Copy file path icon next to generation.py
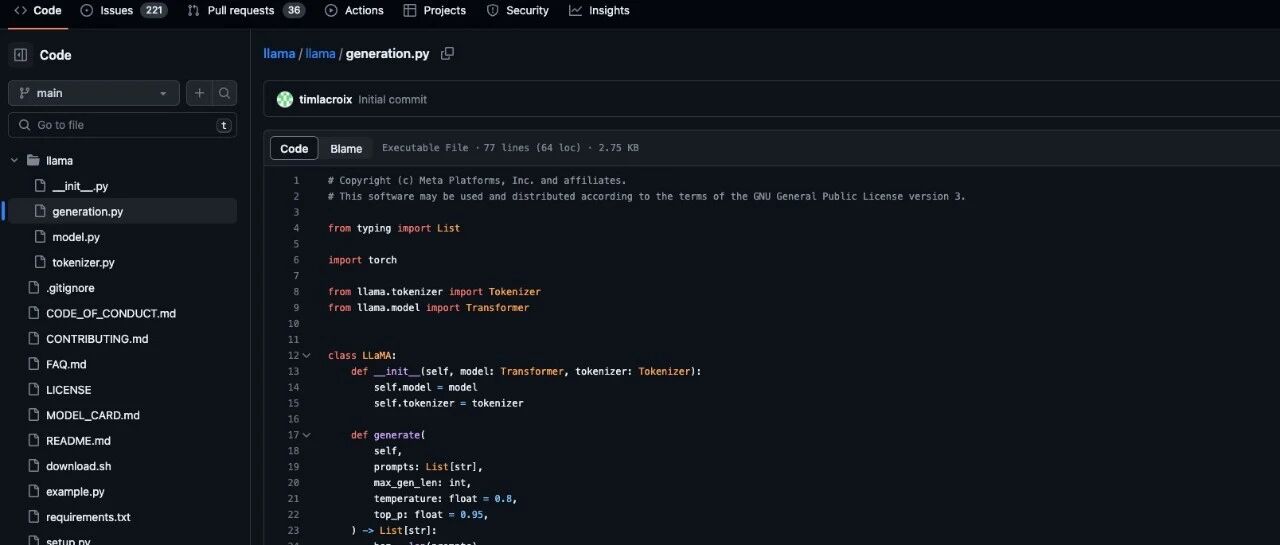 pos(448,53)
